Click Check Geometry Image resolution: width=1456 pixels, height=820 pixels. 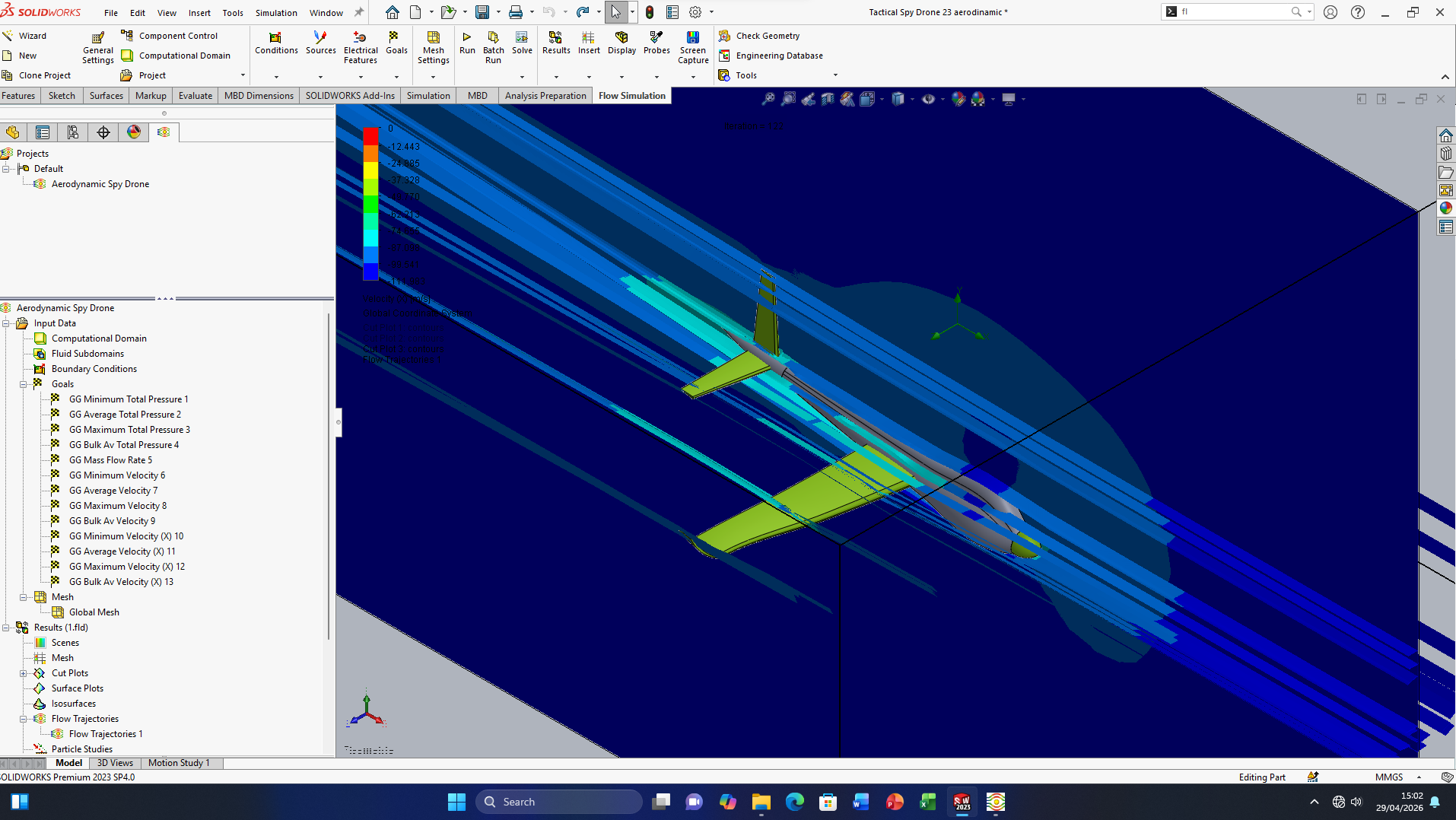coord(758,36)
